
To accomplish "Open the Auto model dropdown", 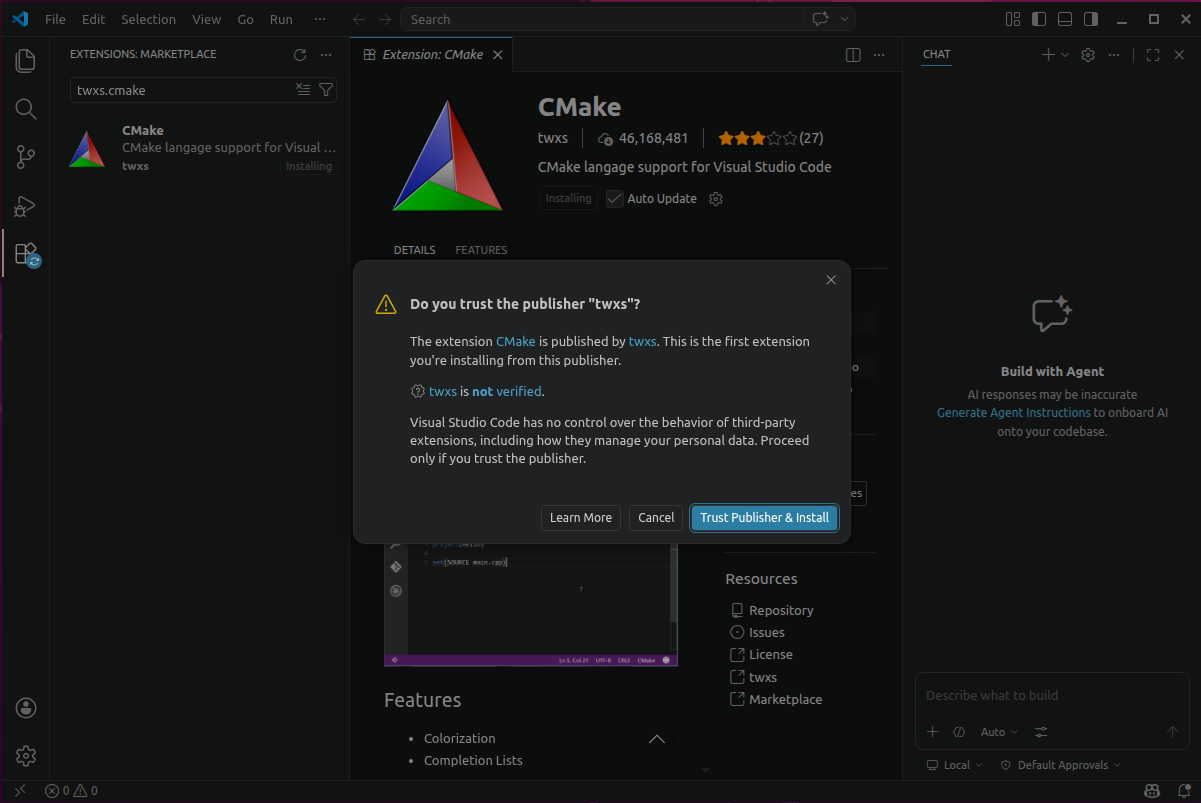I will [x=999, y=732].
